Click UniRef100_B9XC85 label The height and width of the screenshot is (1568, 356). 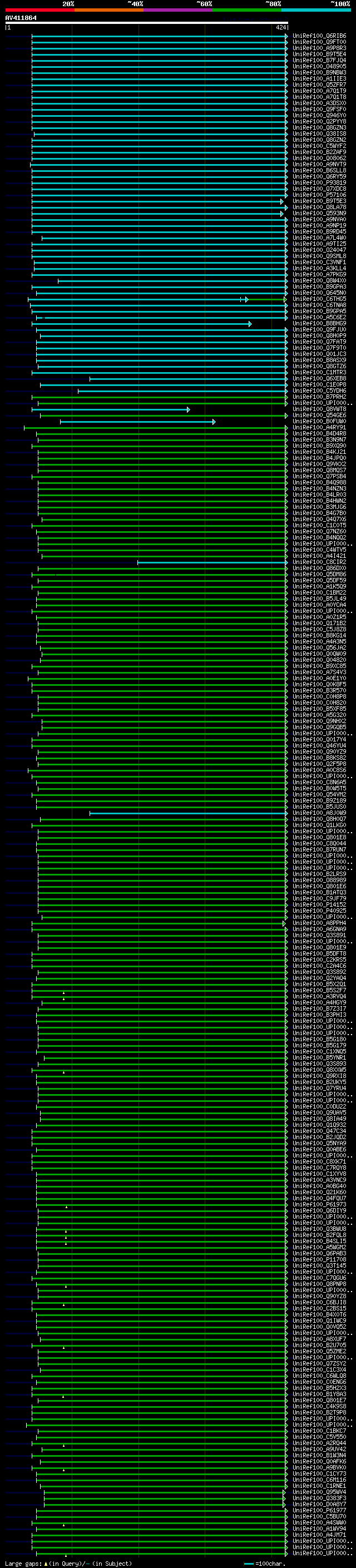[319, 666]
